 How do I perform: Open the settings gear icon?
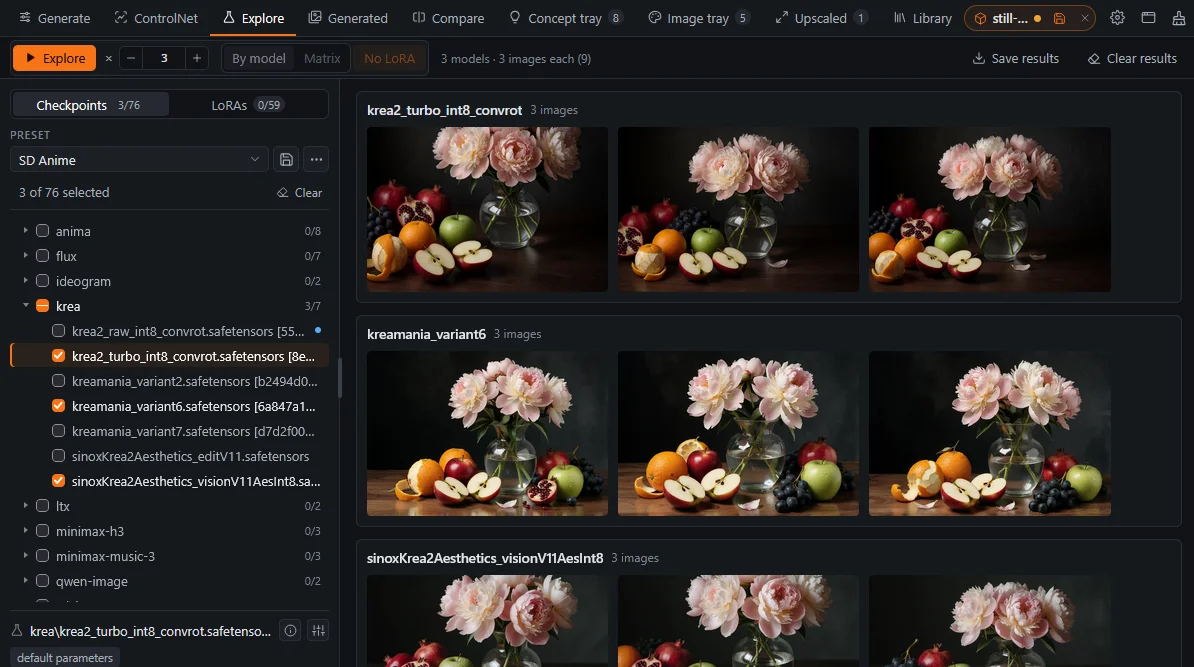1117,18
